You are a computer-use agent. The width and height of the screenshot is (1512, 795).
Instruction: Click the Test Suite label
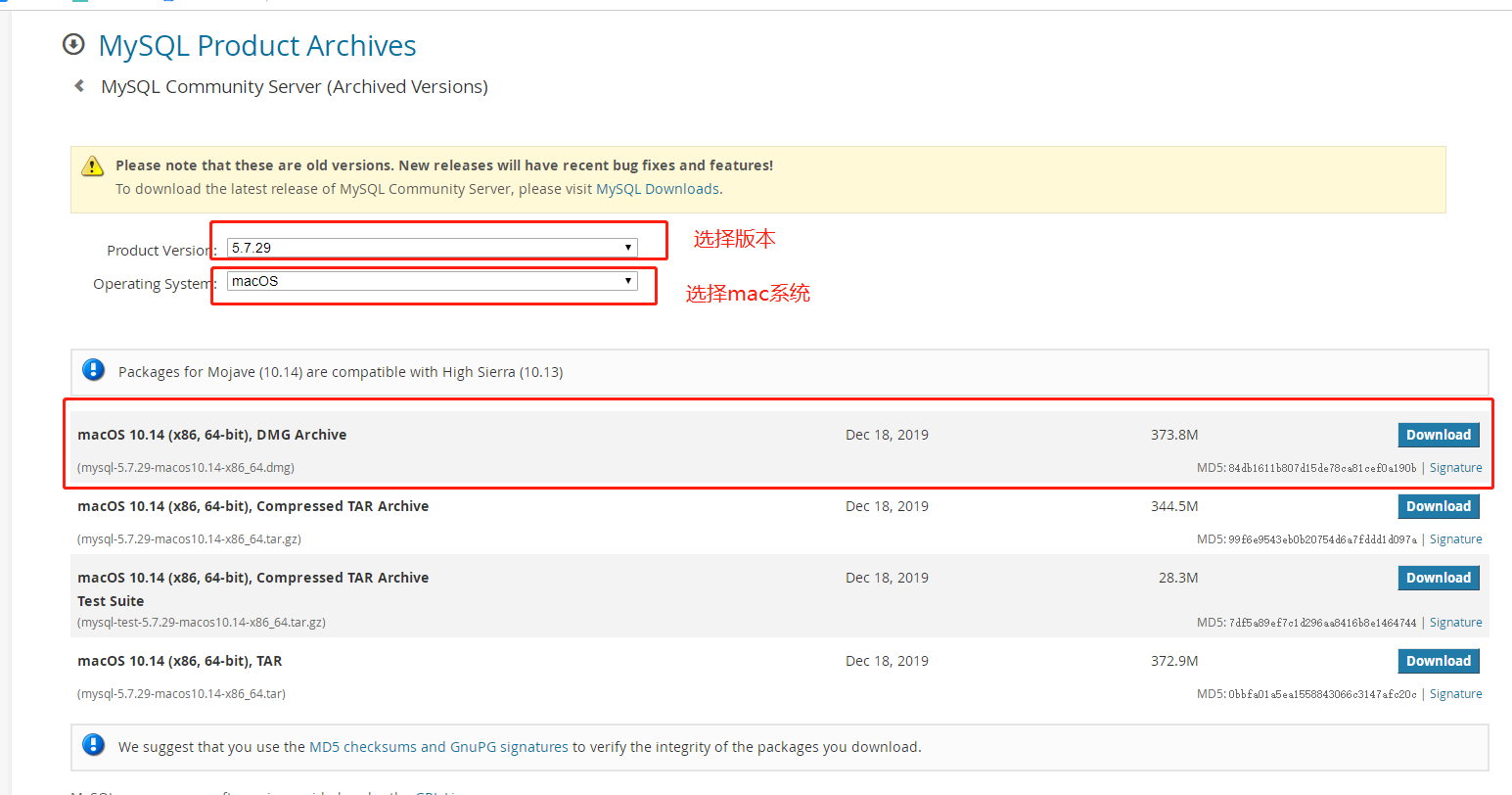(111, 601)
